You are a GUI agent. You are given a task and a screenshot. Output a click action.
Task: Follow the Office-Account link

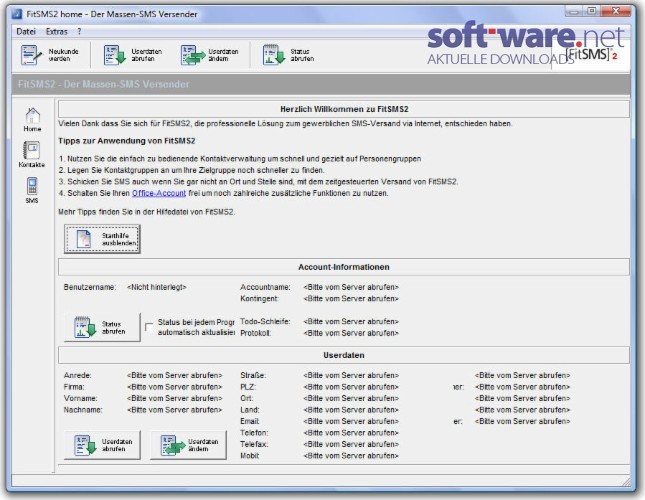coord(159,193)
